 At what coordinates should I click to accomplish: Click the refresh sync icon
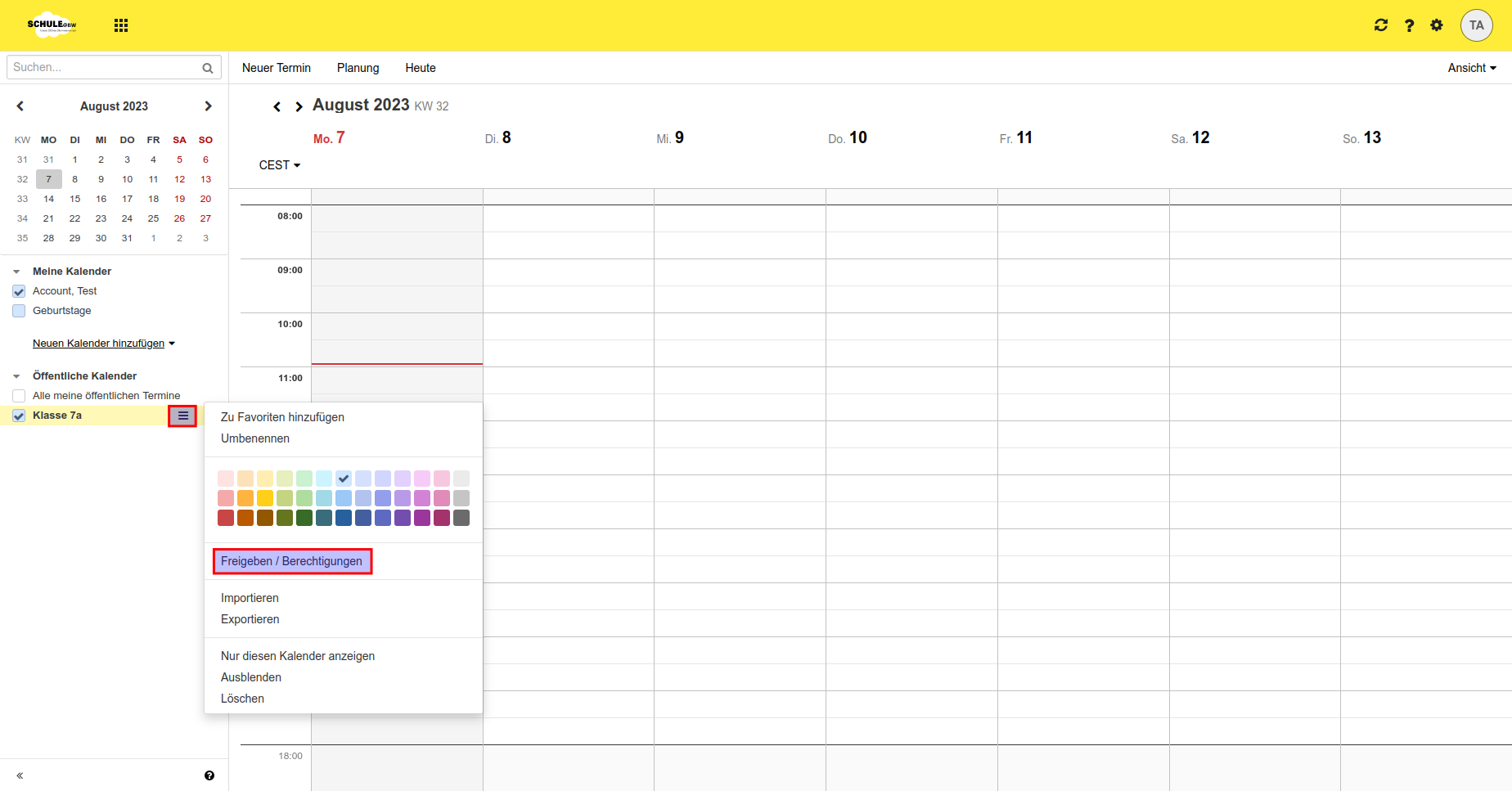pos(1381,25)
